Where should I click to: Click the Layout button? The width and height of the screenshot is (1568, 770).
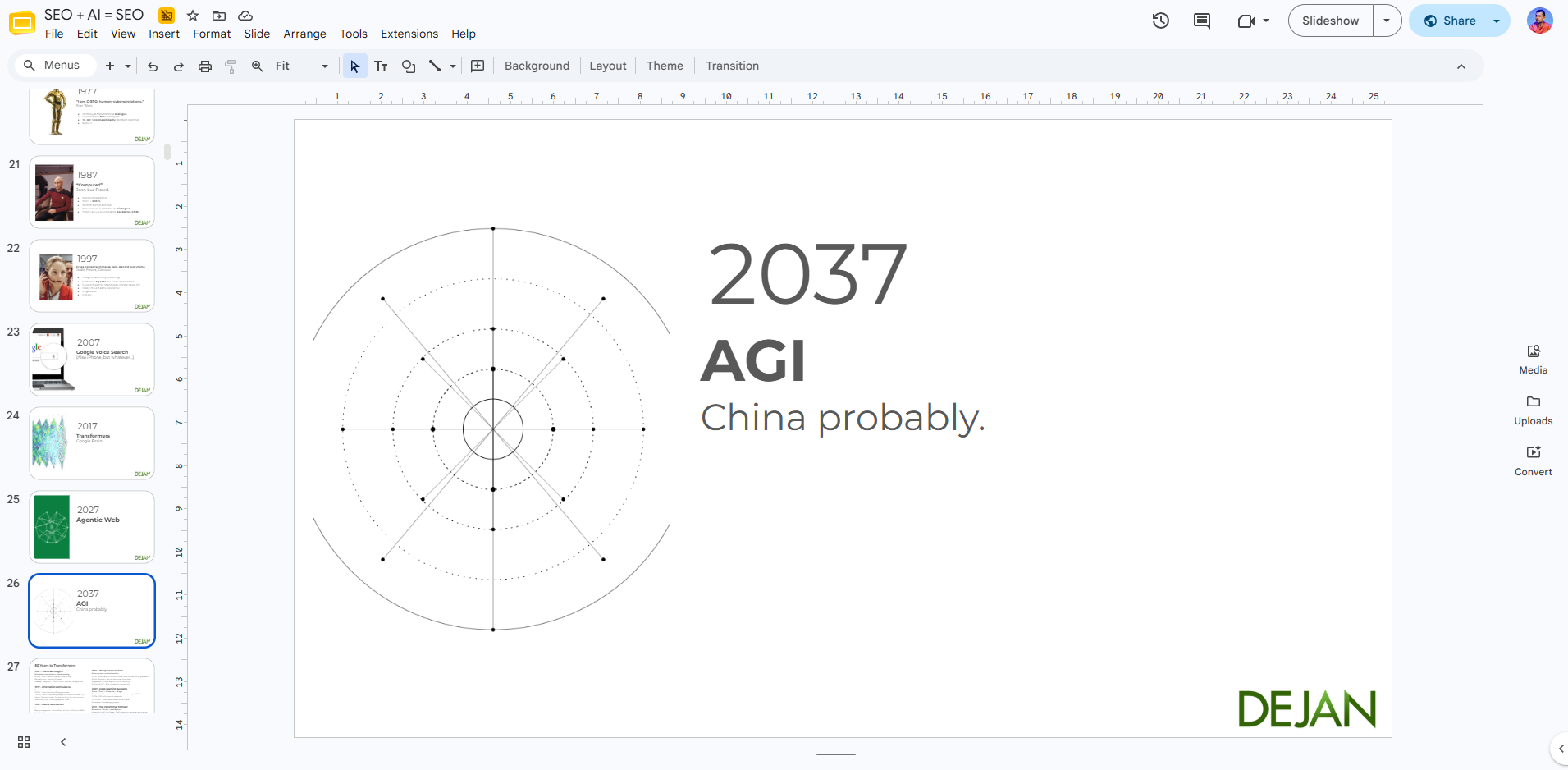(607, 66)
